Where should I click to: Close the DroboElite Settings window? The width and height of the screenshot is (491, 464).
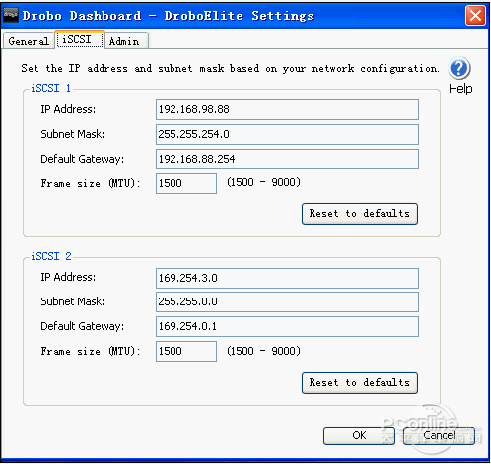475,15
